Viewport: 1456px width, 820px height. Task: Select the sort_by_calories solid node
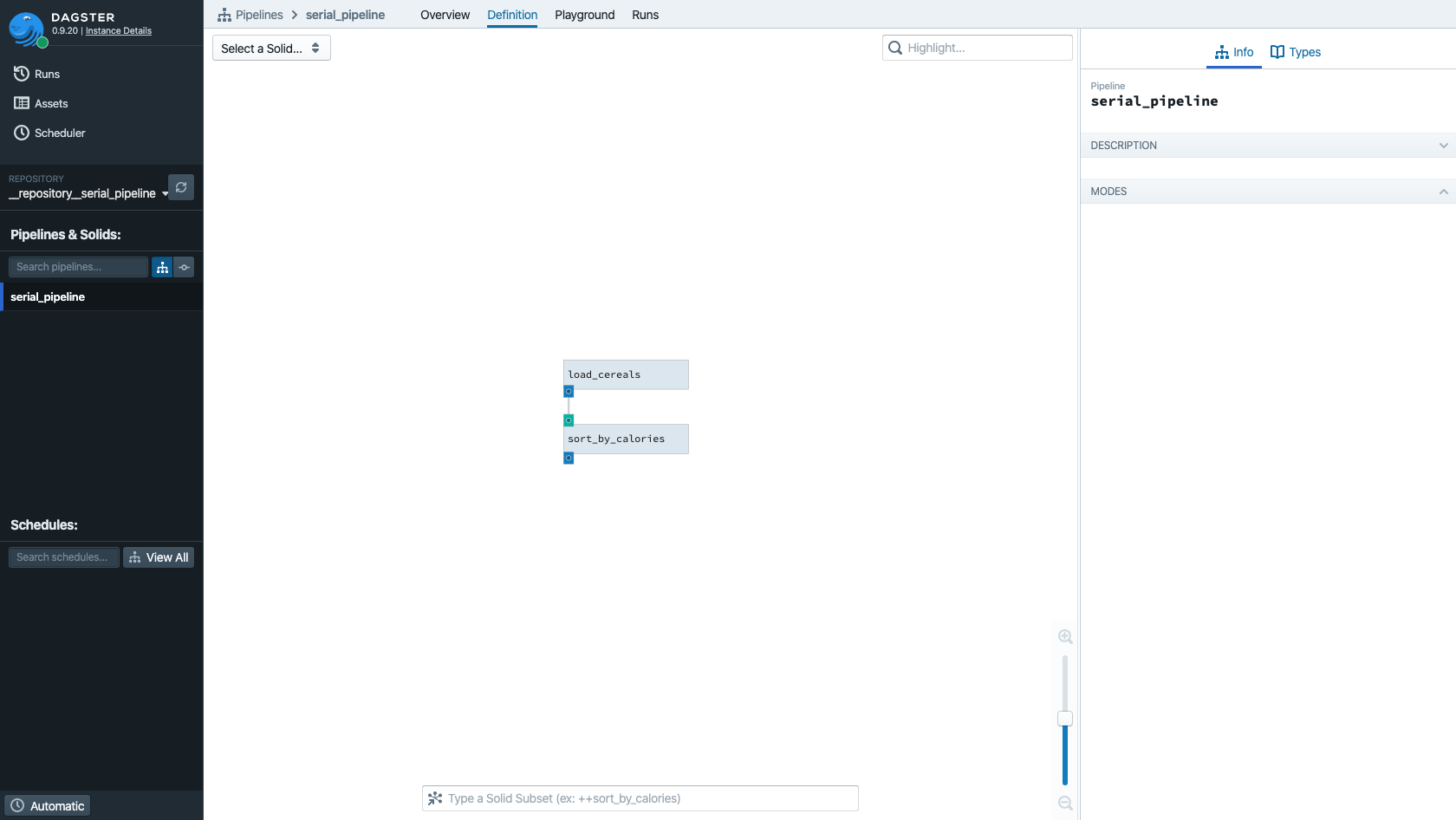tap(626, 439)
